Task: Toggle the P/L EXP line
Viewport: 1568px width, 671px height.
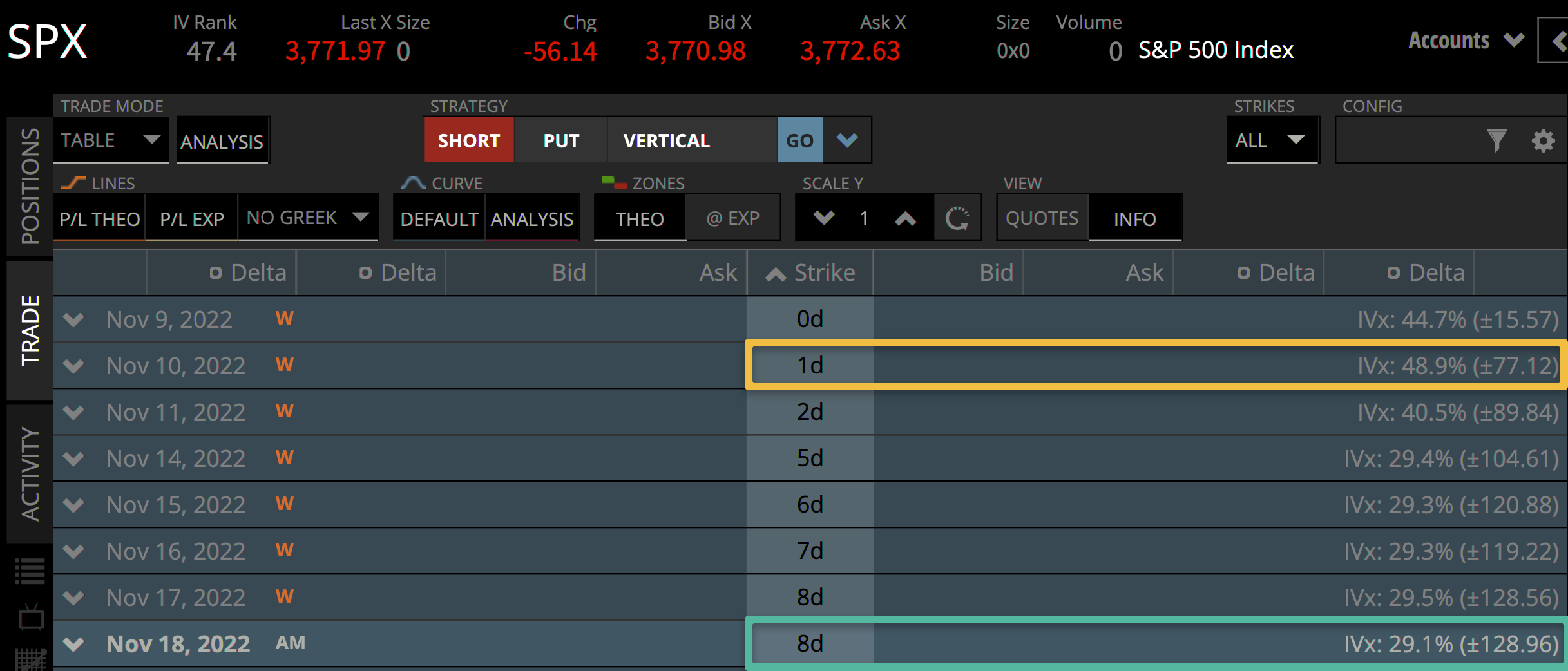Action: [192, 219]
